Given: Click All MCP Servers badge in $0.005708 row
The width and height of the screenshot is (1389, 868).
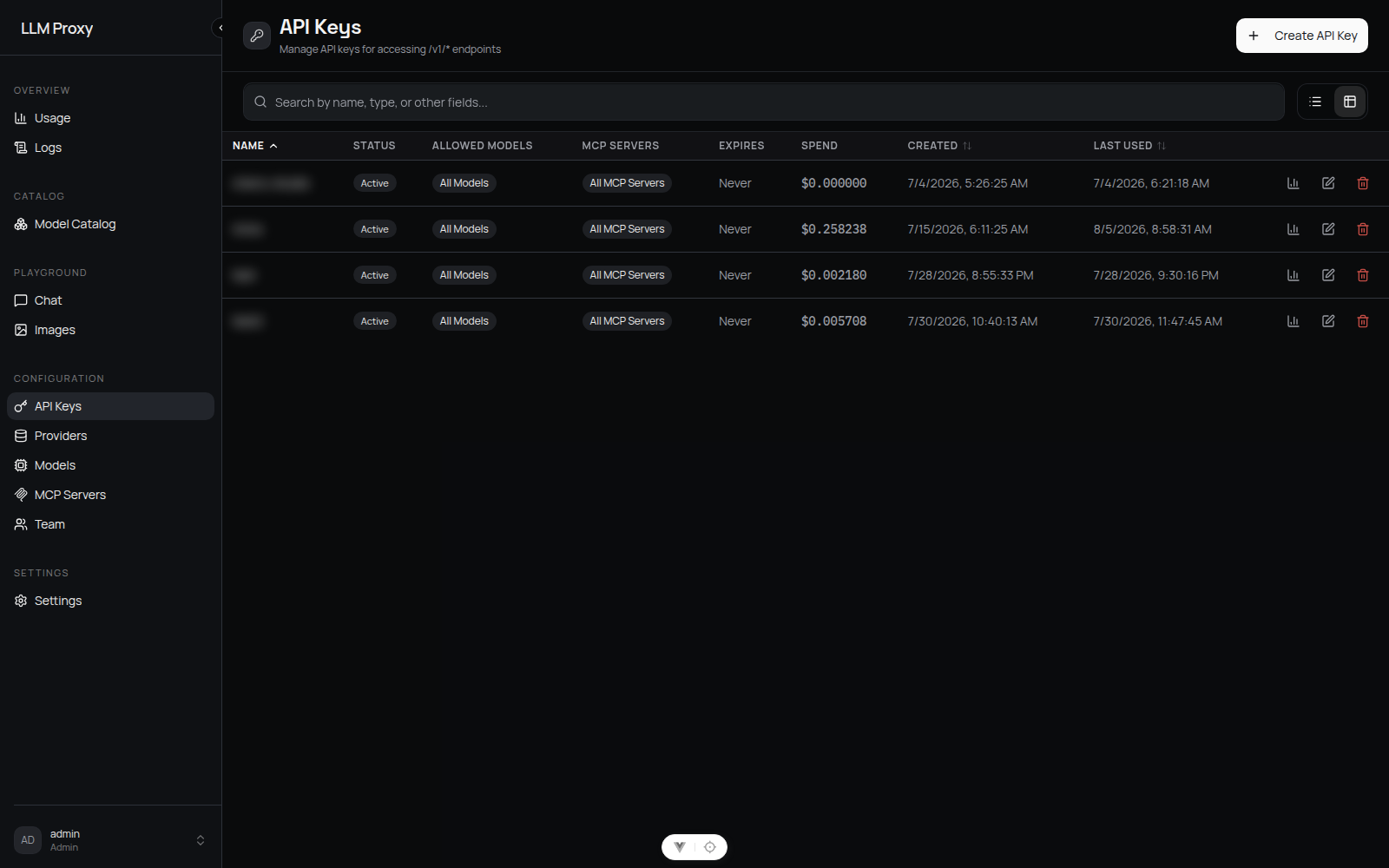Looking at the screenshot, I should (x=627, y=321).
